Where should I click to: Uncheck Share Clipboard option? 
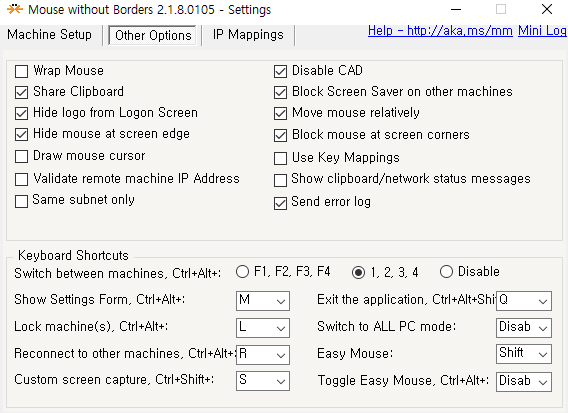click(21, 92)
